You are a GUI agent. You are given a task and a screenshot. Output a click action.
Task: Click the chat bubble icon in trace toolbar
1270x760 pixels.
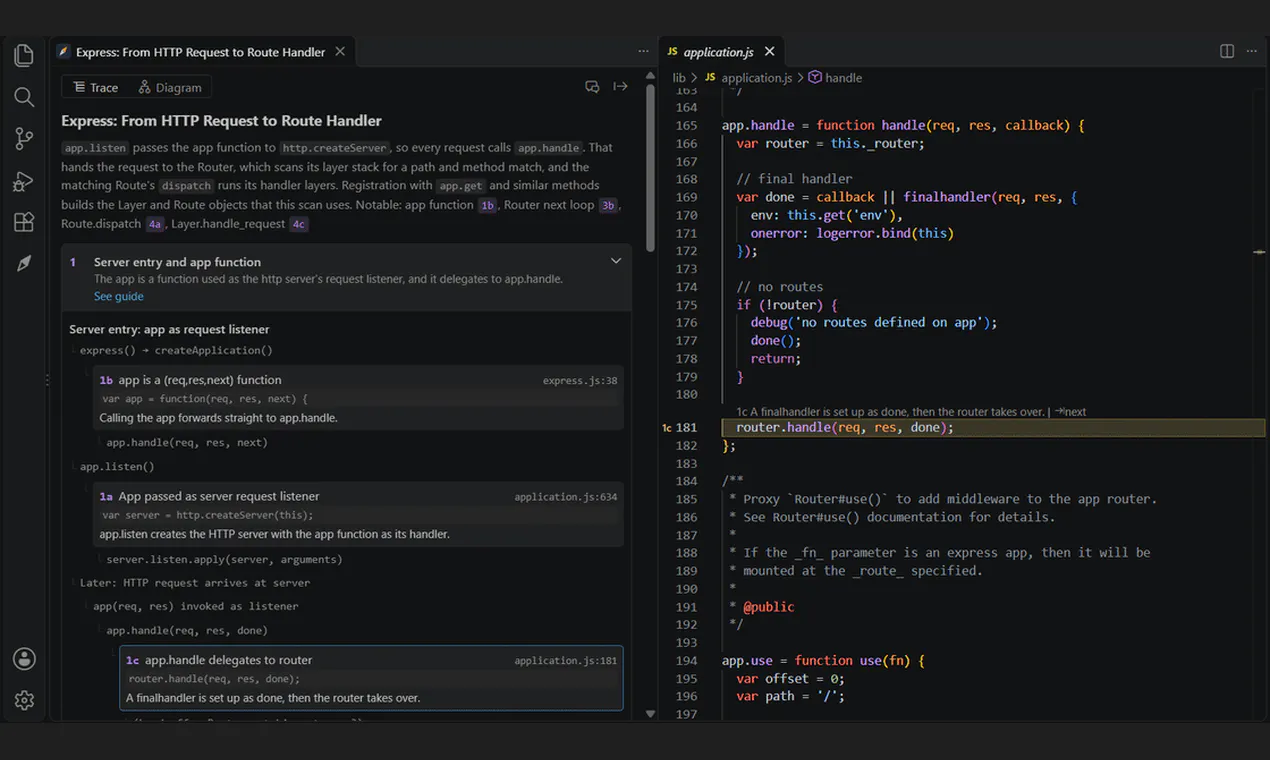592,87
